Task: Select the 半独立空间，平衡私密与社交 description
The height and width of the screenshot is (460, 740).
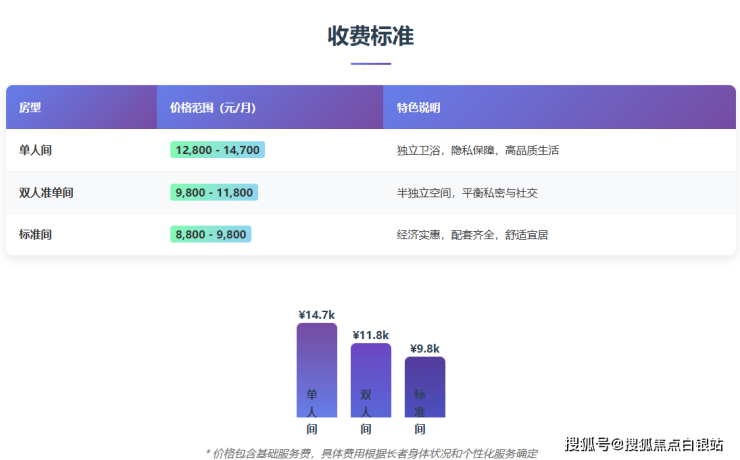Action: click(x=467, y=192)
